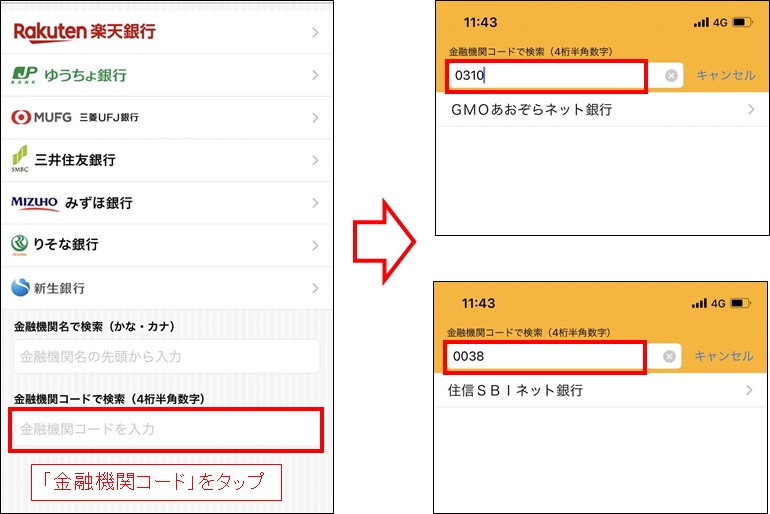This screenshot has height=514, width=770.
Task: Tap signal strength icon in the upper phone screen
Action: coord(701,22)
